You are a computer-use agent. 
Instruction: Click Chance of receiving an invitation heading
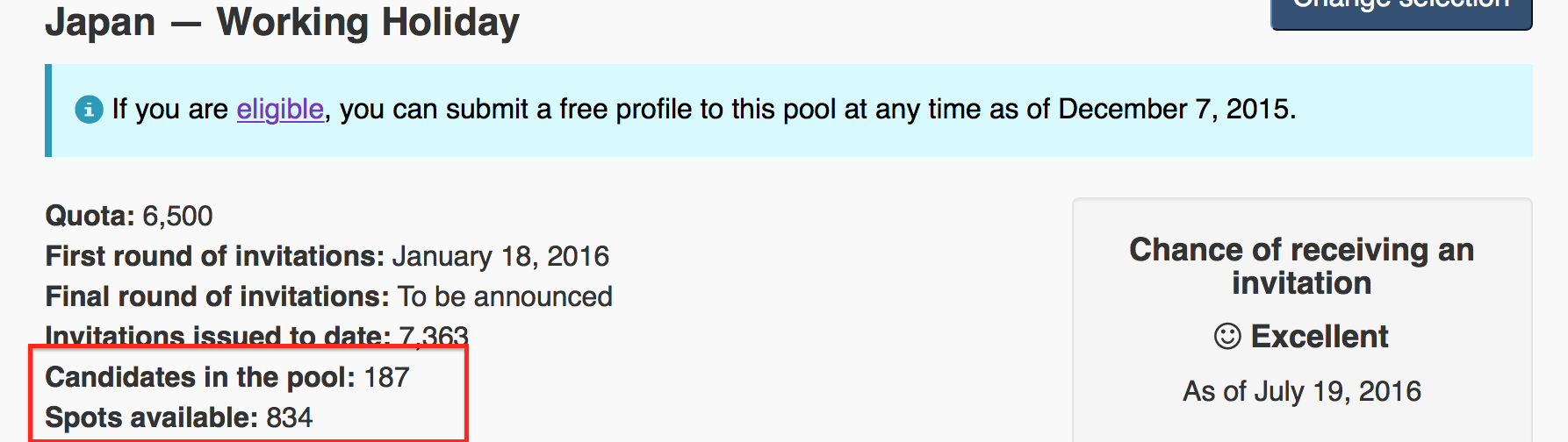pos(1301,266)
